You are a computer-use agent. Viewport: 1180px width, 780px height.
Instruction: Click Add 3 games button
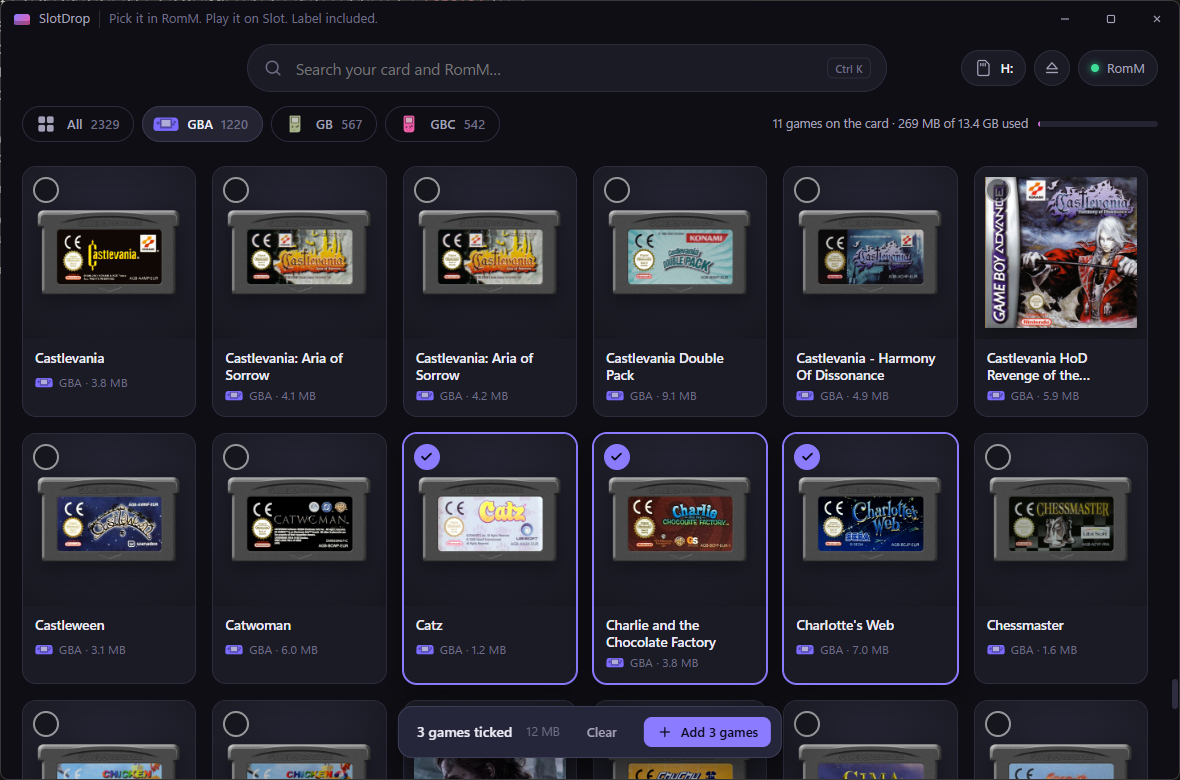tap(707, 733)
